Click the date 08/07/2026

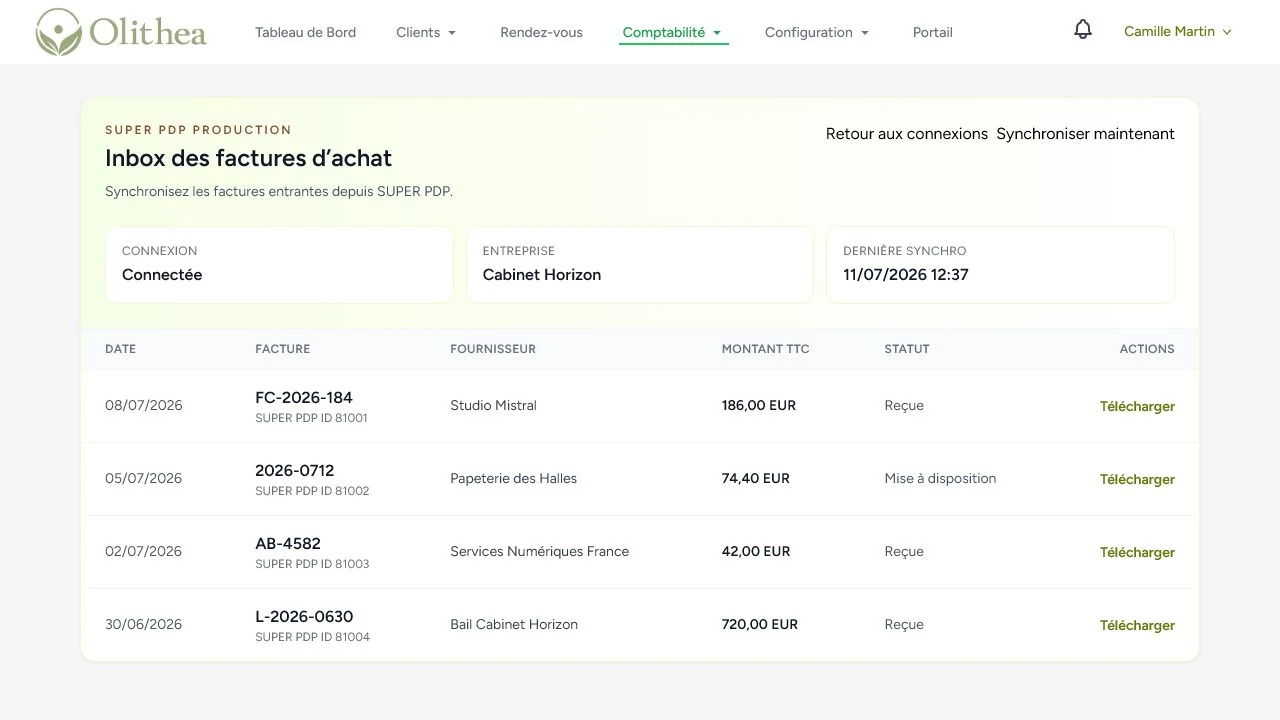pos(143,405)
